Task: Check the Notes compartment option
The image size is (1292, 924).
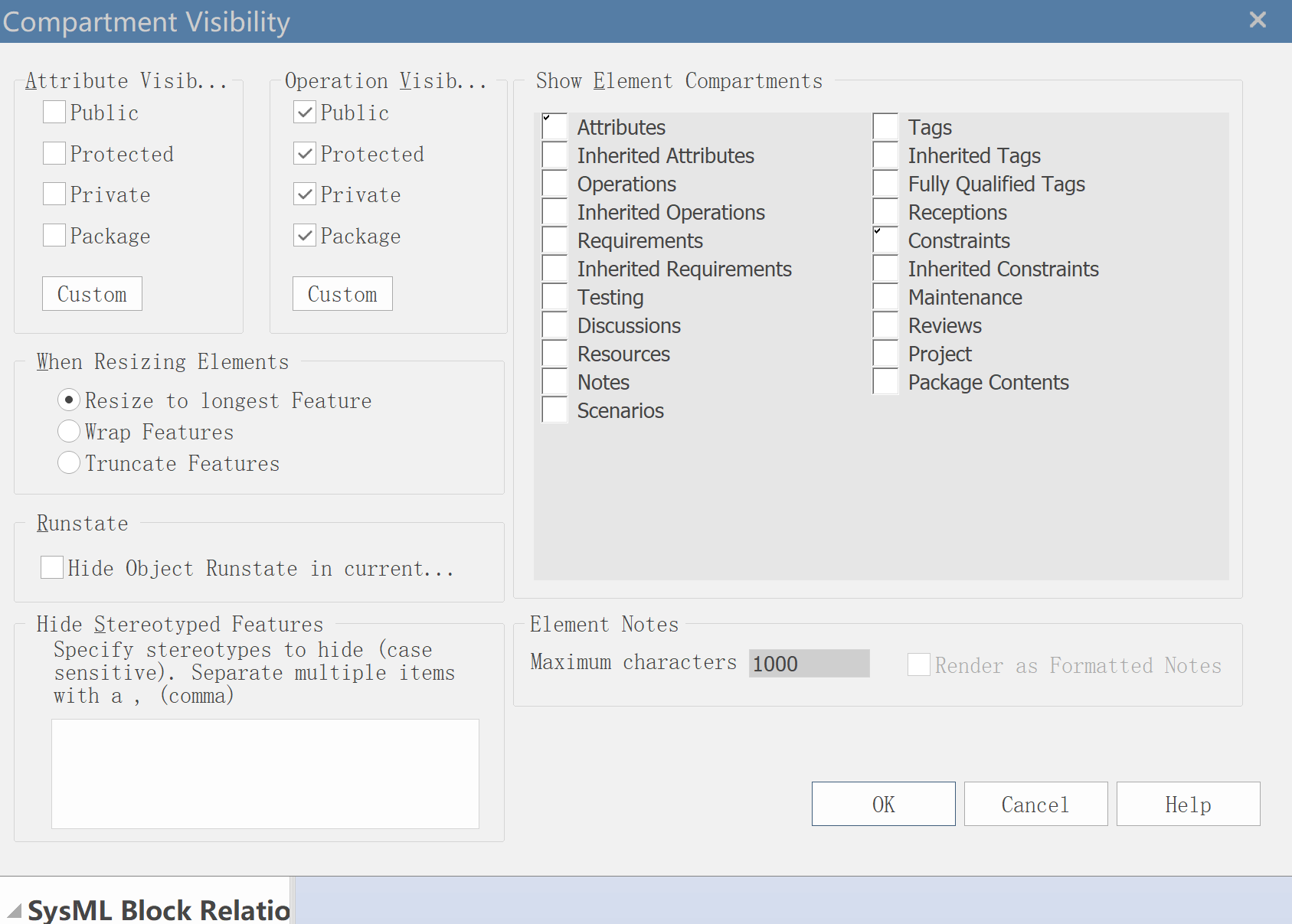Action: pos(554,381)
